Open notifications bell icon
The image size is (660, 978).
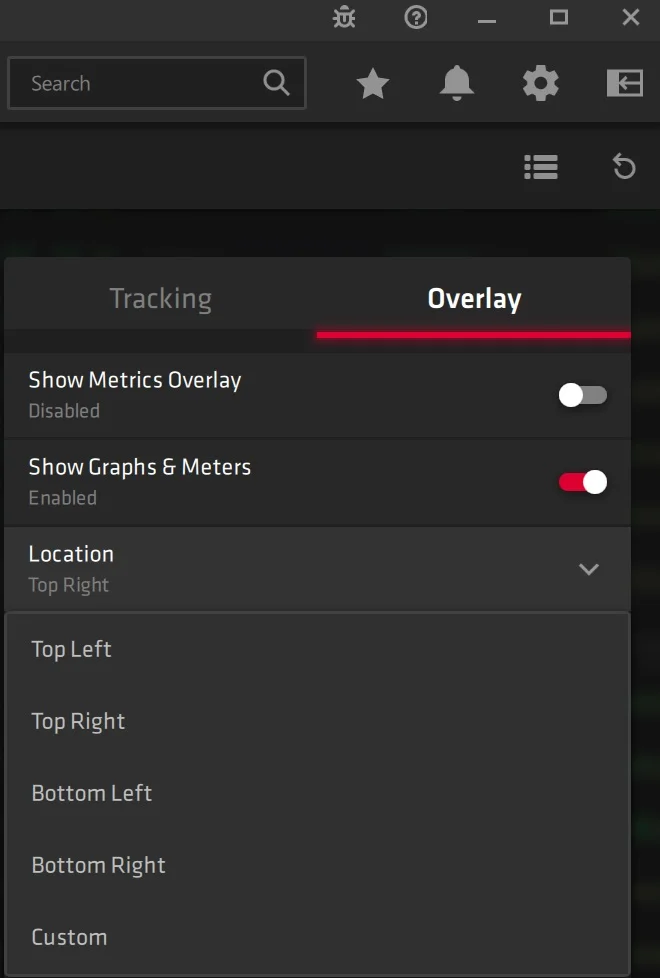457,82
